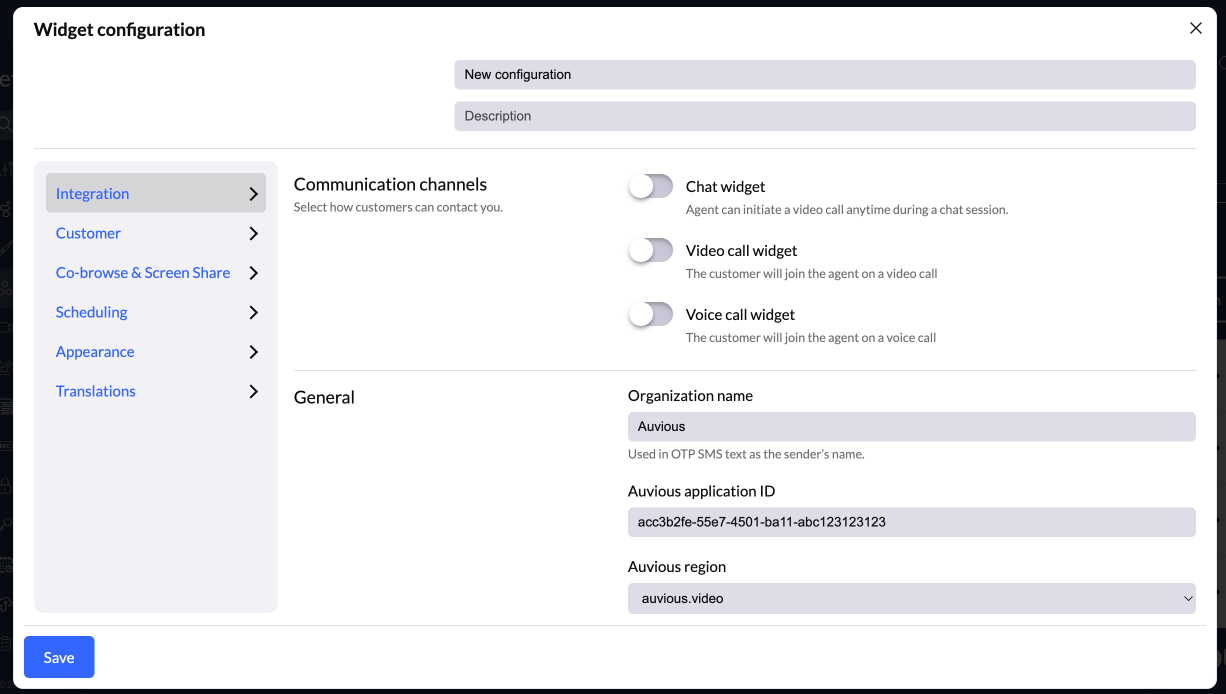Open the Scheduling section
This screenshot has height=694, width=1226.
[x=92, y=312]
